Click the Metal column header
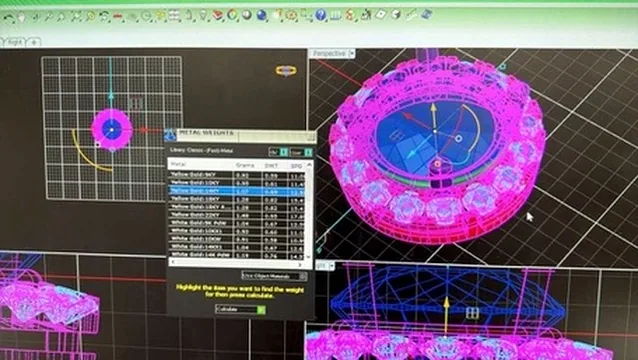The image size is (638, 360). 179,164
